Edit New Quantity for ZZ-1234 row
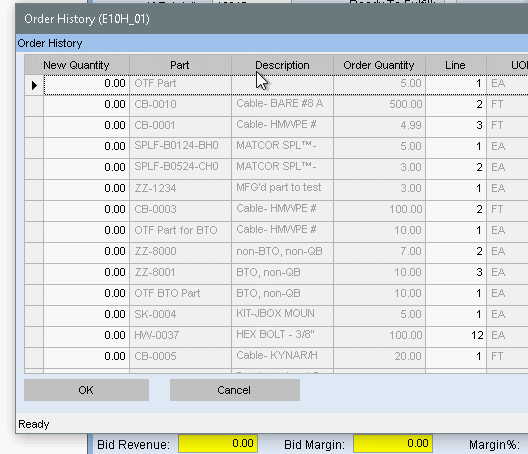The height and width of the screenshot is (454, 528). (87, 190)
